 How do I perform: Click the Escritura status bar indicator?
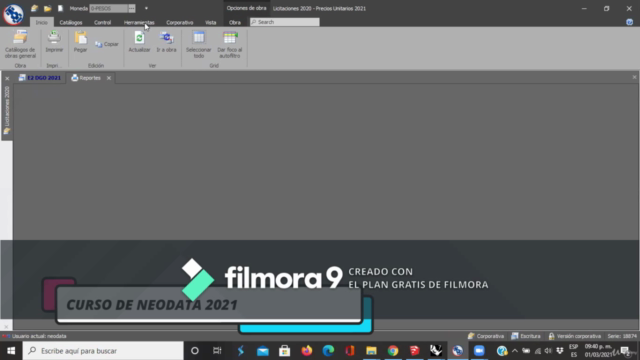point(526,336)
